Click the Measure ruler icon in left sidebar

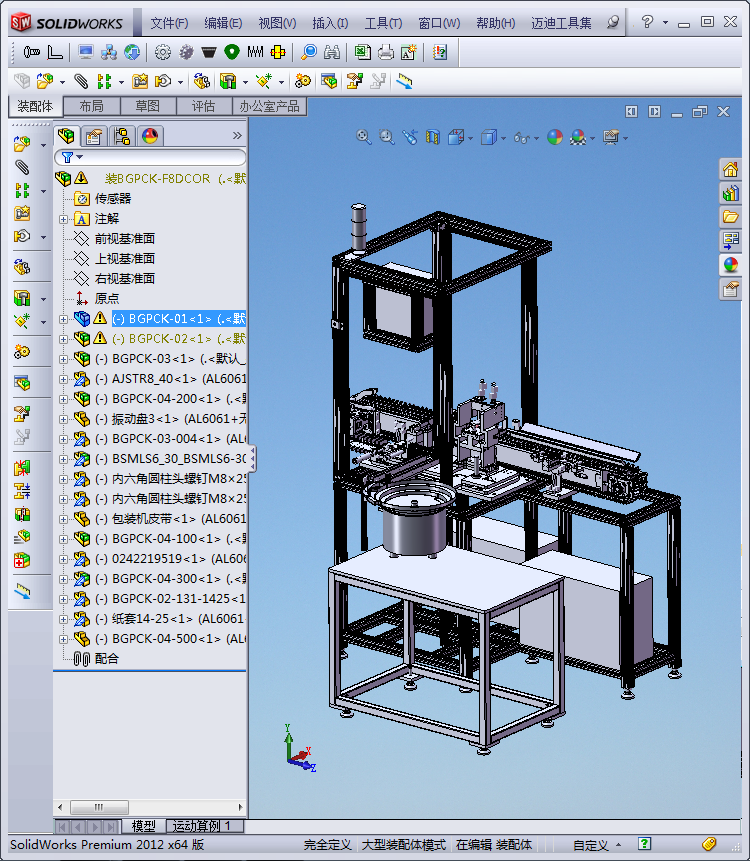click(23, 591)
